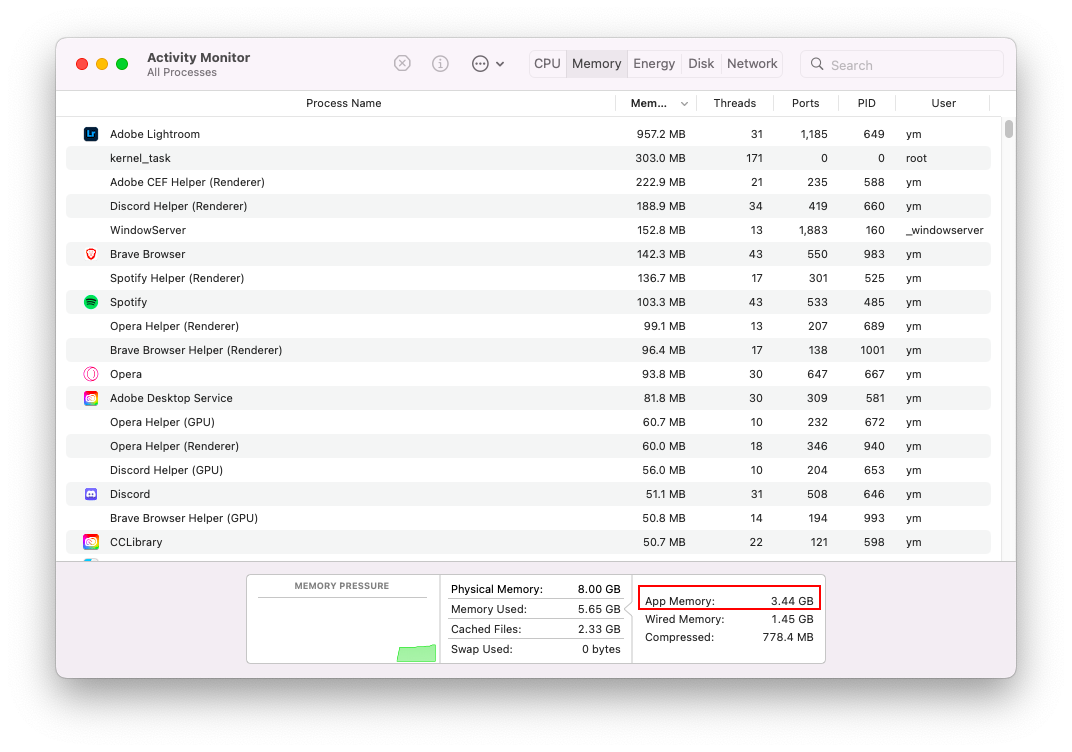Sort by Threads column header
The height and width of the screenshot is (752, 1072).
735,103
